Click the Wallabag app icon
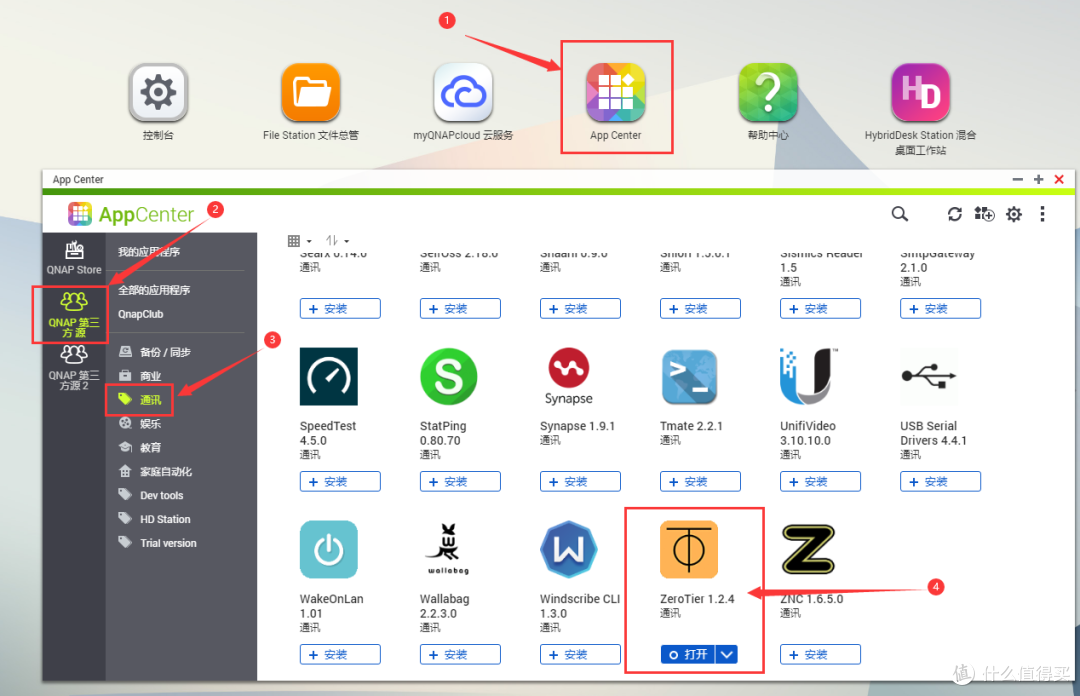 (448, 549)
